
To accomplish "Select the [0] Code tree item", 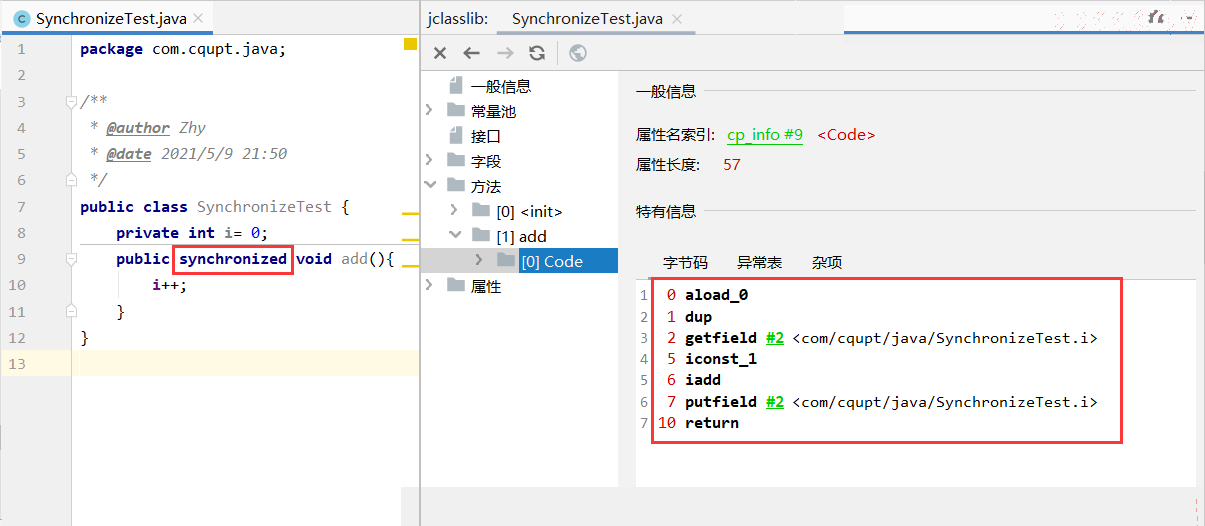I will point(552,261).
